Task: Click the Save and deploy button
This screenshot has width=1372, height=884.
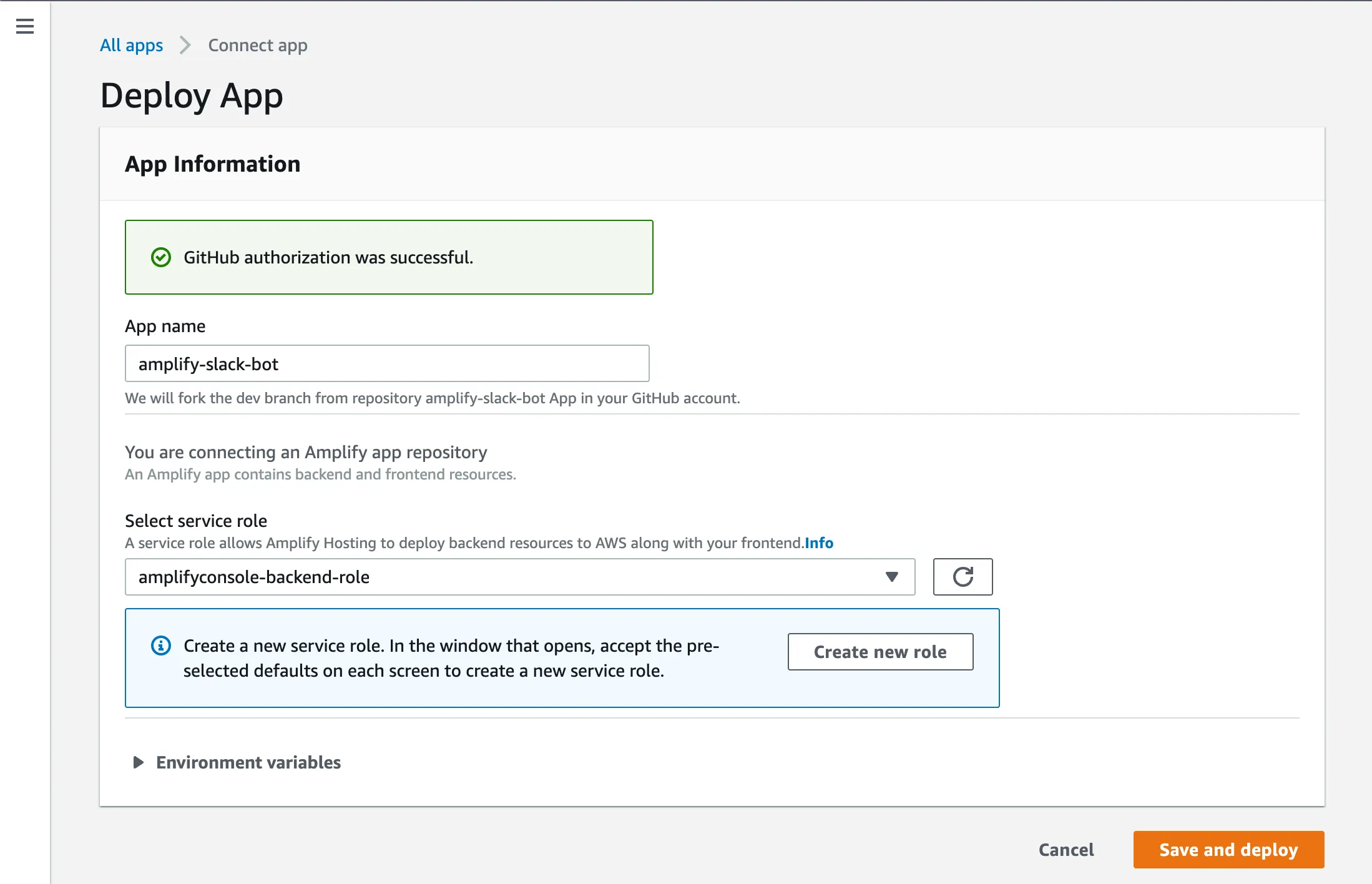Action: 1228,850
